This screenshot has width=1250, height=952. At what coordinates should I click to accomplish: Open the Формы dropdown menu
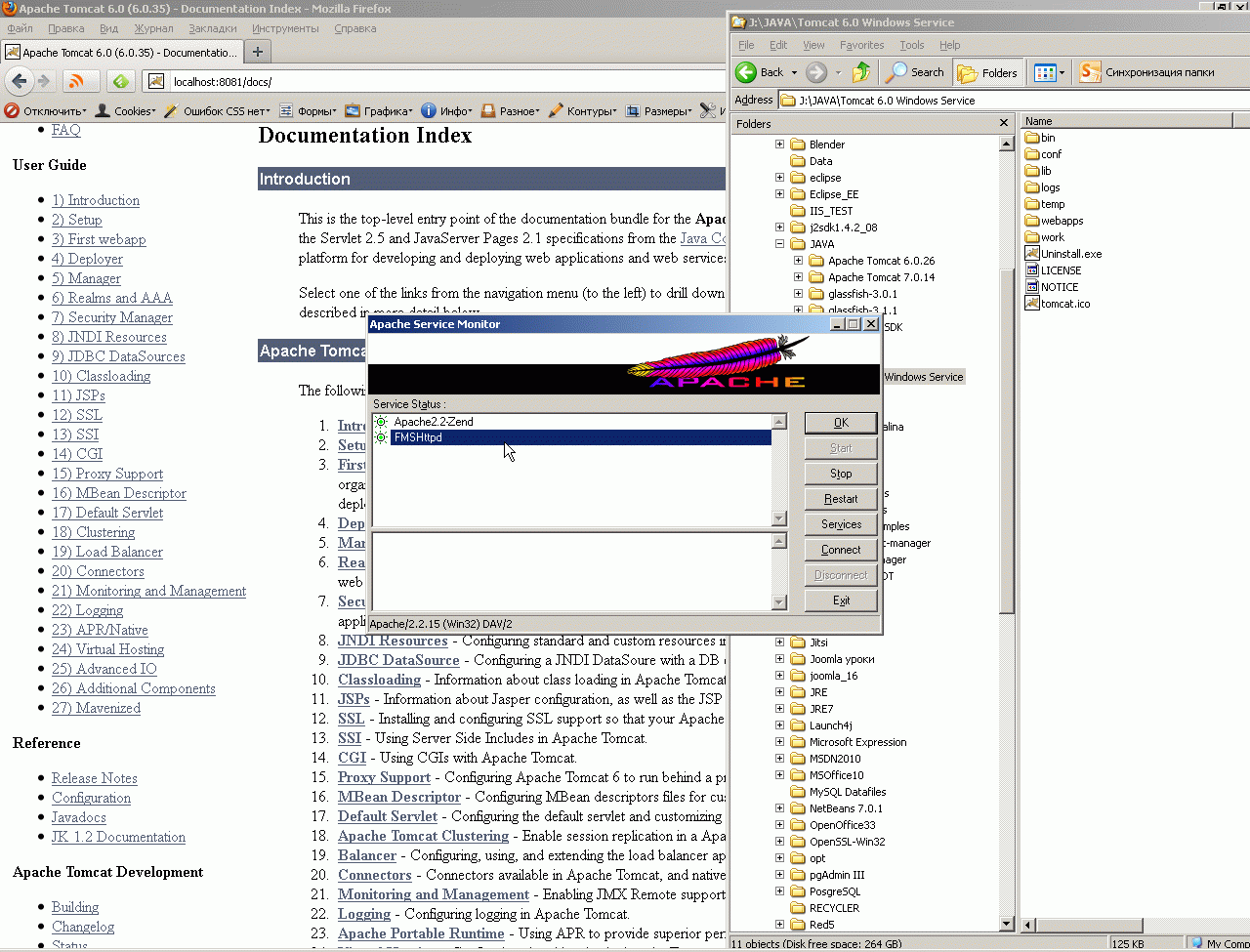pyautogui.click(x=308, y=111)
